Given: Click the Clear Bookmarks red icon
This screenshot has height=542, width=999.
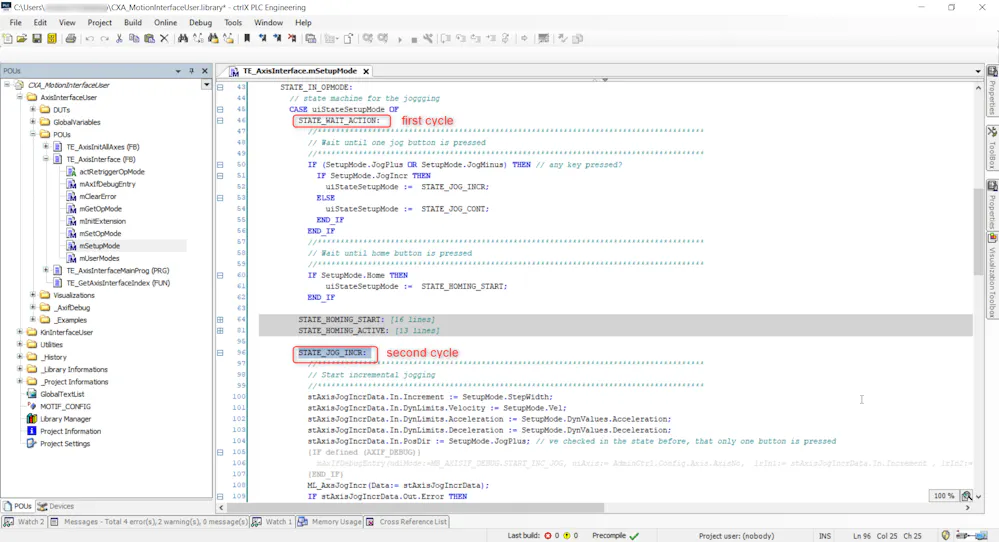Looking at the screenshot, I should coord(292,39).
